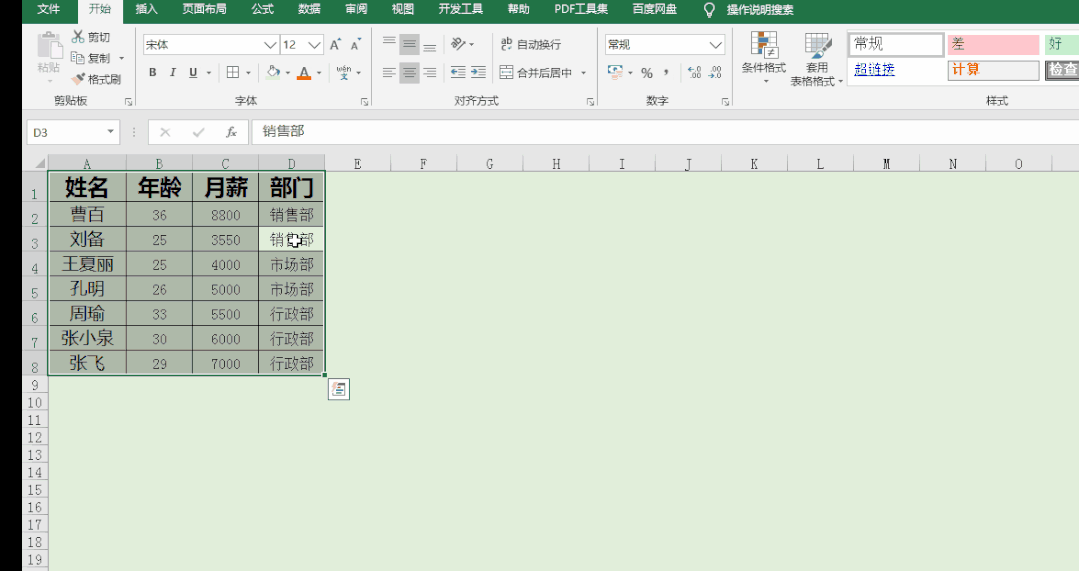Switch to the 数据 Data tab
The image size is (1079, 571).
[309, 10]
